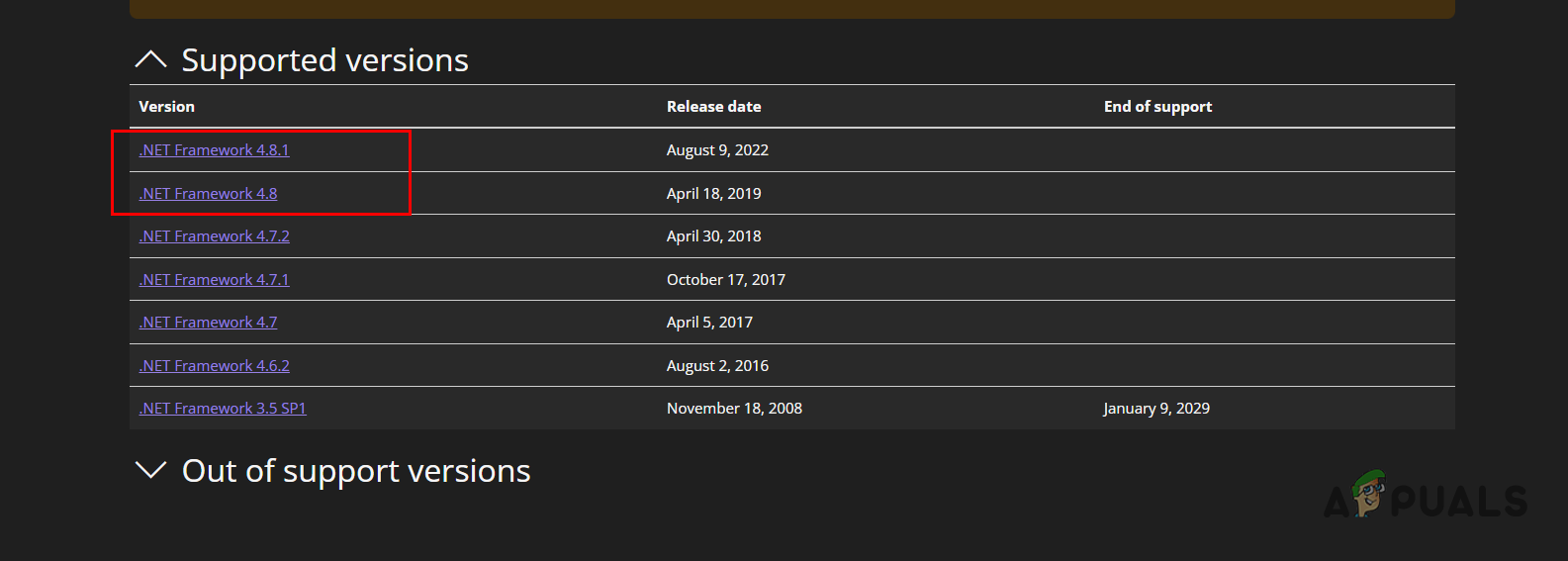Screen dimensions: 1568x561
Task: Click the brown banner at the top
Action: coord(791,8)
